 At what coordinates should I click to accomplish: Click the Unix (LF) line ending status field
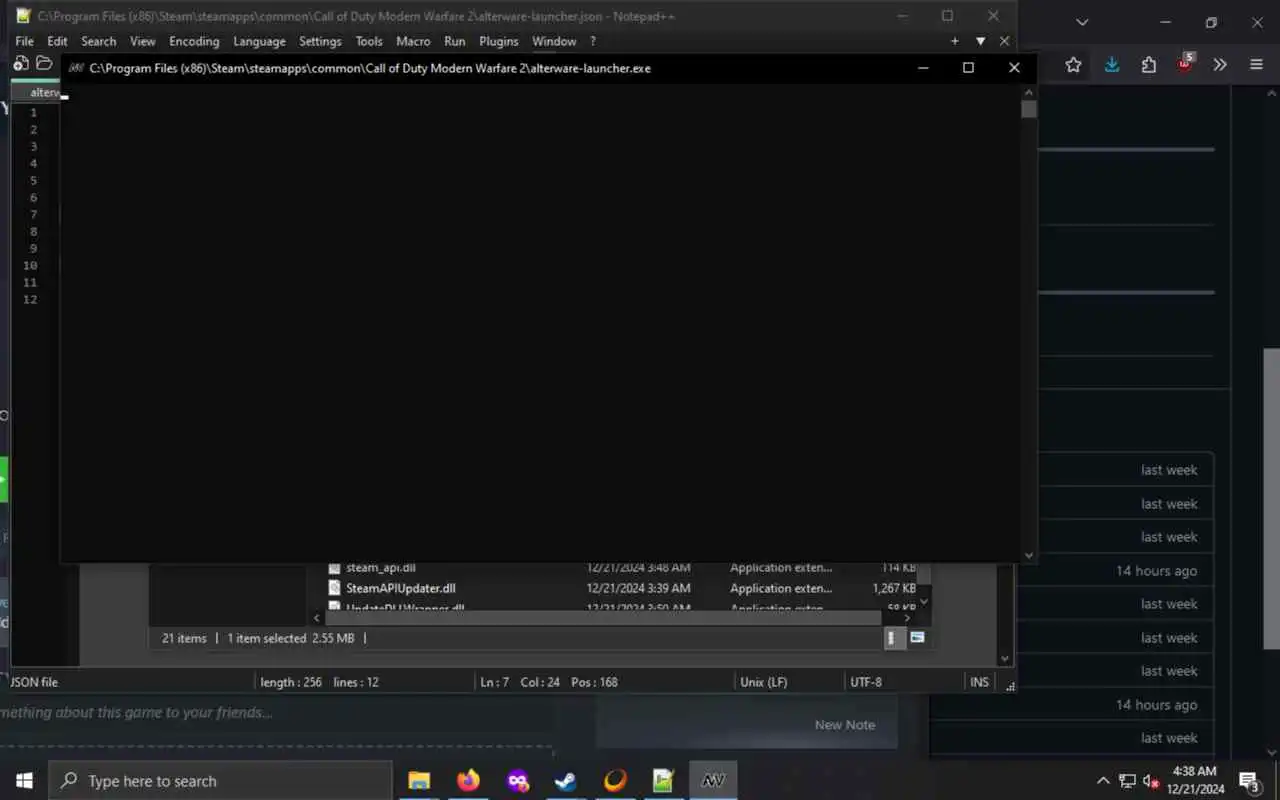pos(764,682)
